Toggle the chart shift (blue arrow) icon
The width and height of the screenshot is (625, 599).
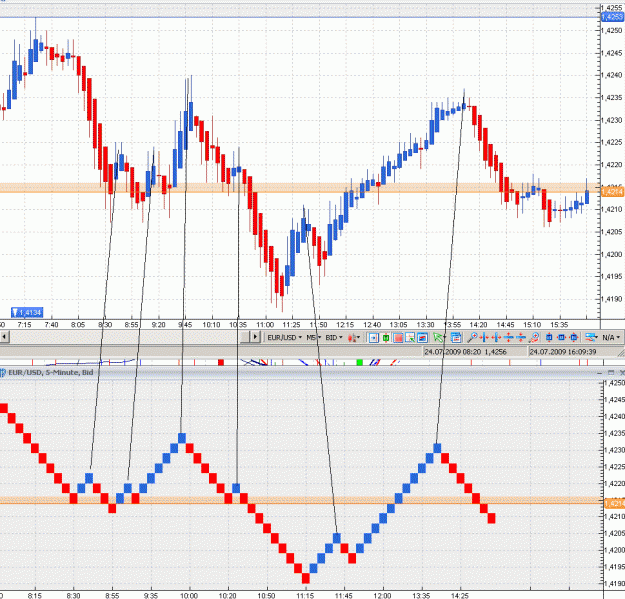373,338
